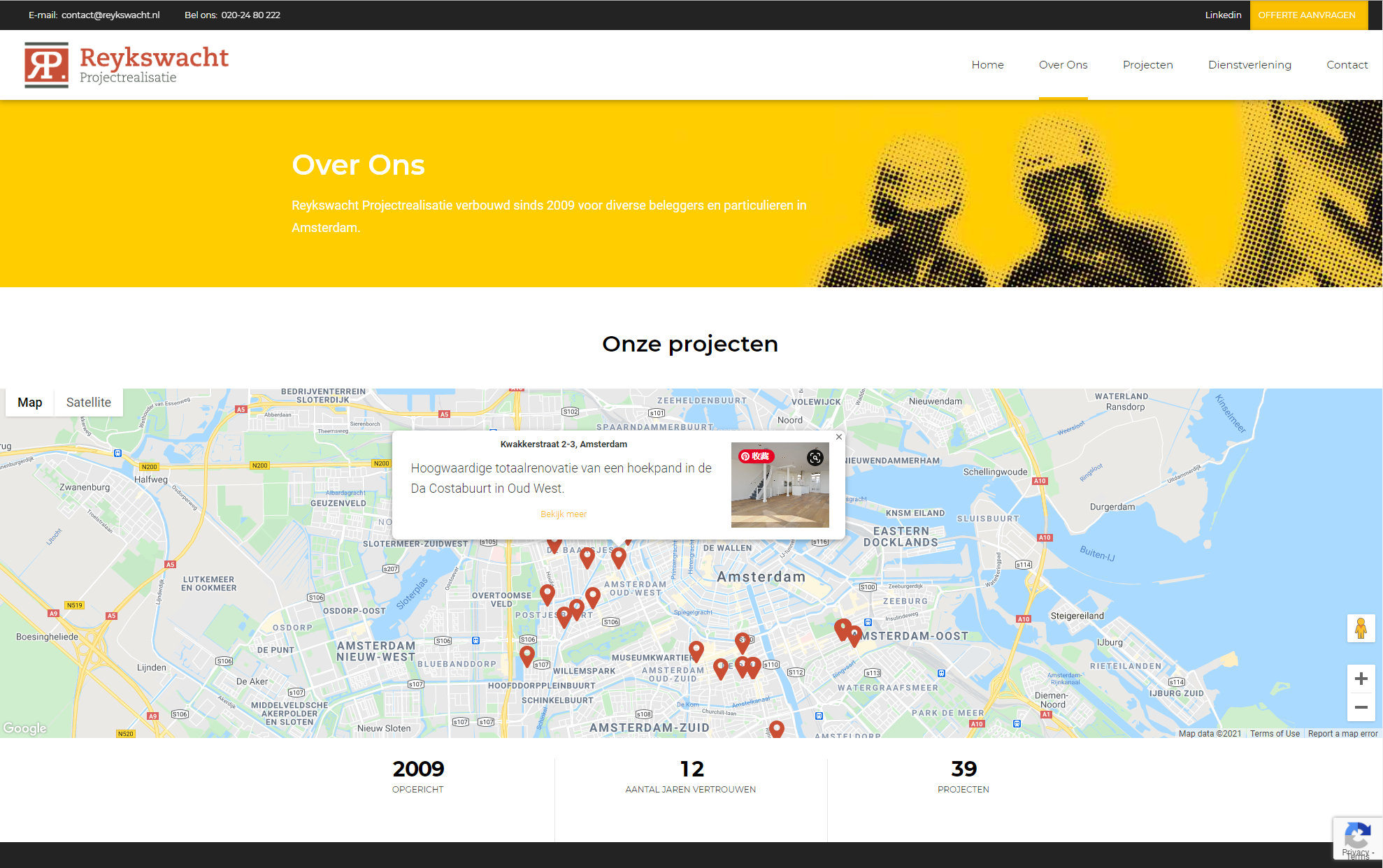Close the Kwakkerstraat info window

(839, 437)
